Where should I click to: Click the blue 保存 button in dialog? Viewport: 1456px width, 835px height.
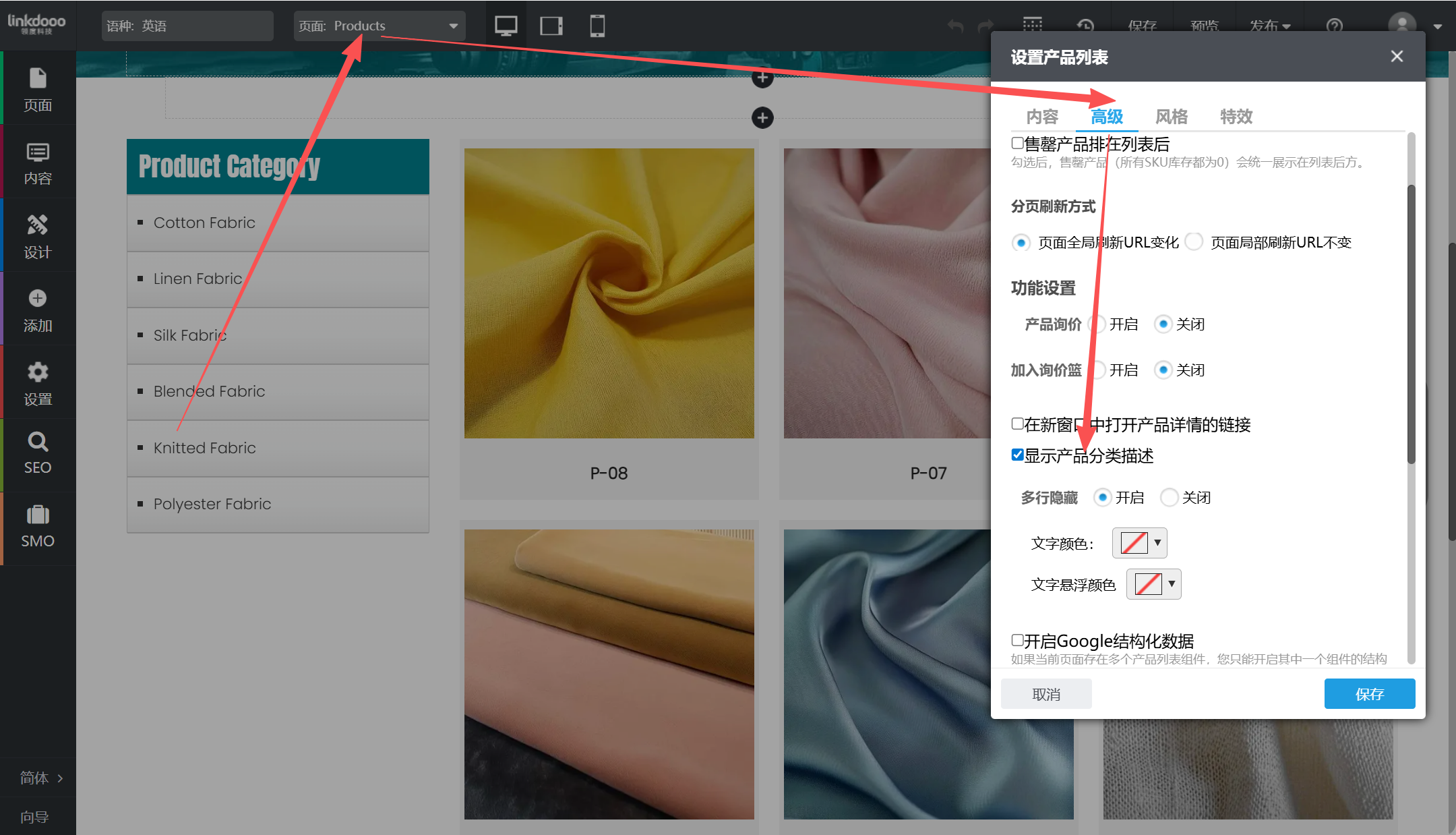1369,694
